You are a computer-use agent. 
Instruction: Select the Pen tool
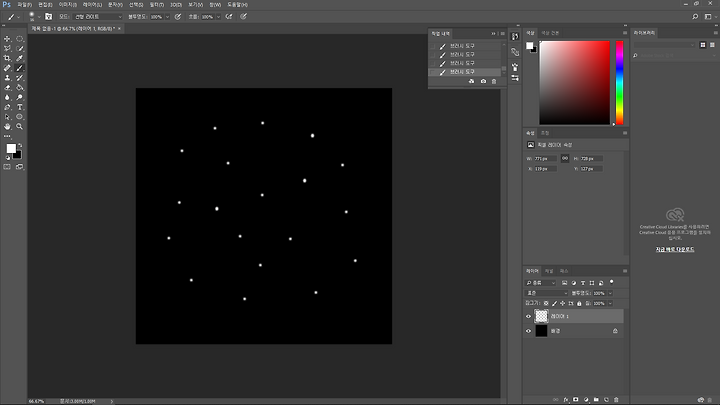pyautogui.click(x=7, y=107)
